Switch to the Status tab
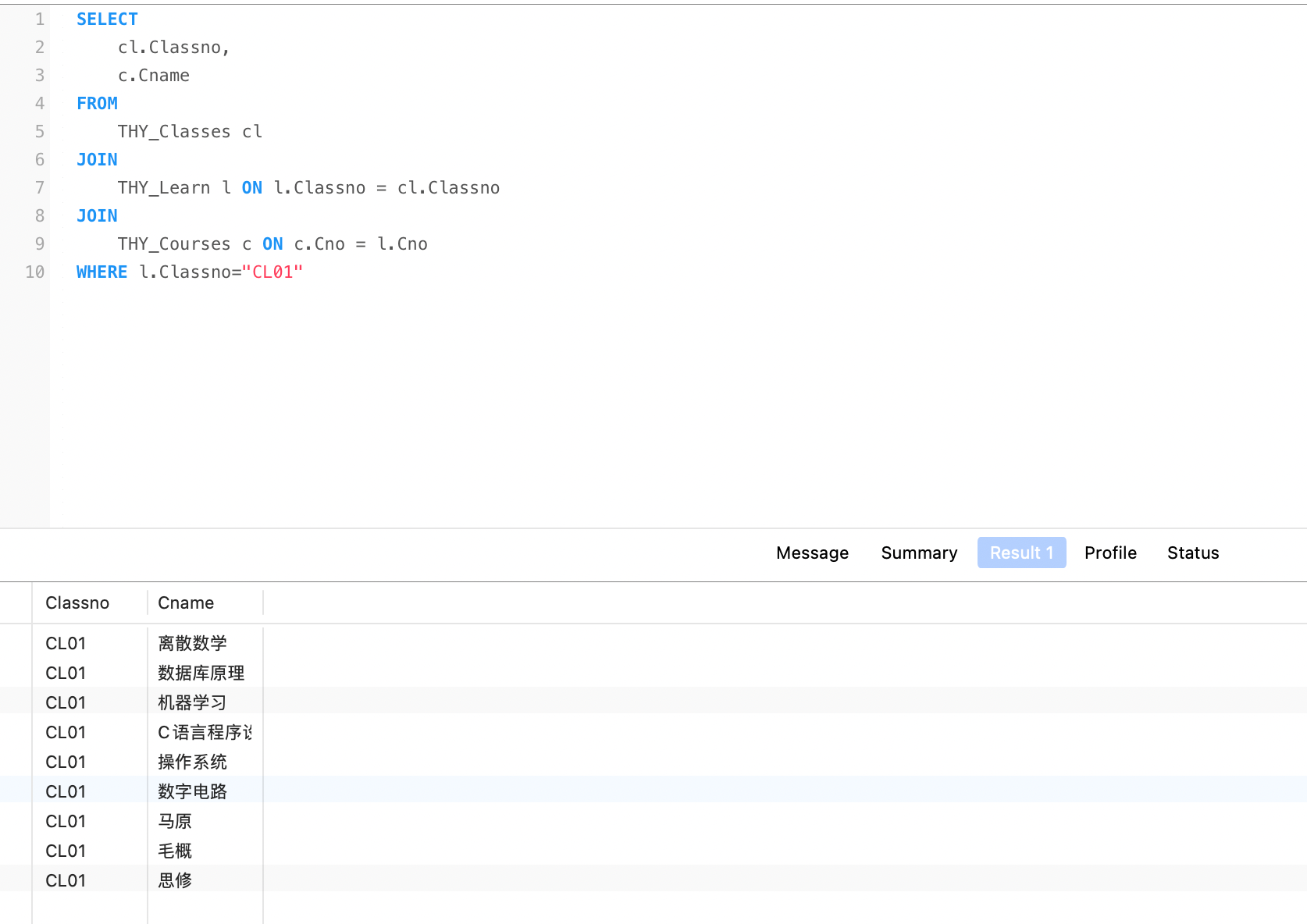The height and width of the screenshot is (924, 1307). click(x=1192, y=553)
